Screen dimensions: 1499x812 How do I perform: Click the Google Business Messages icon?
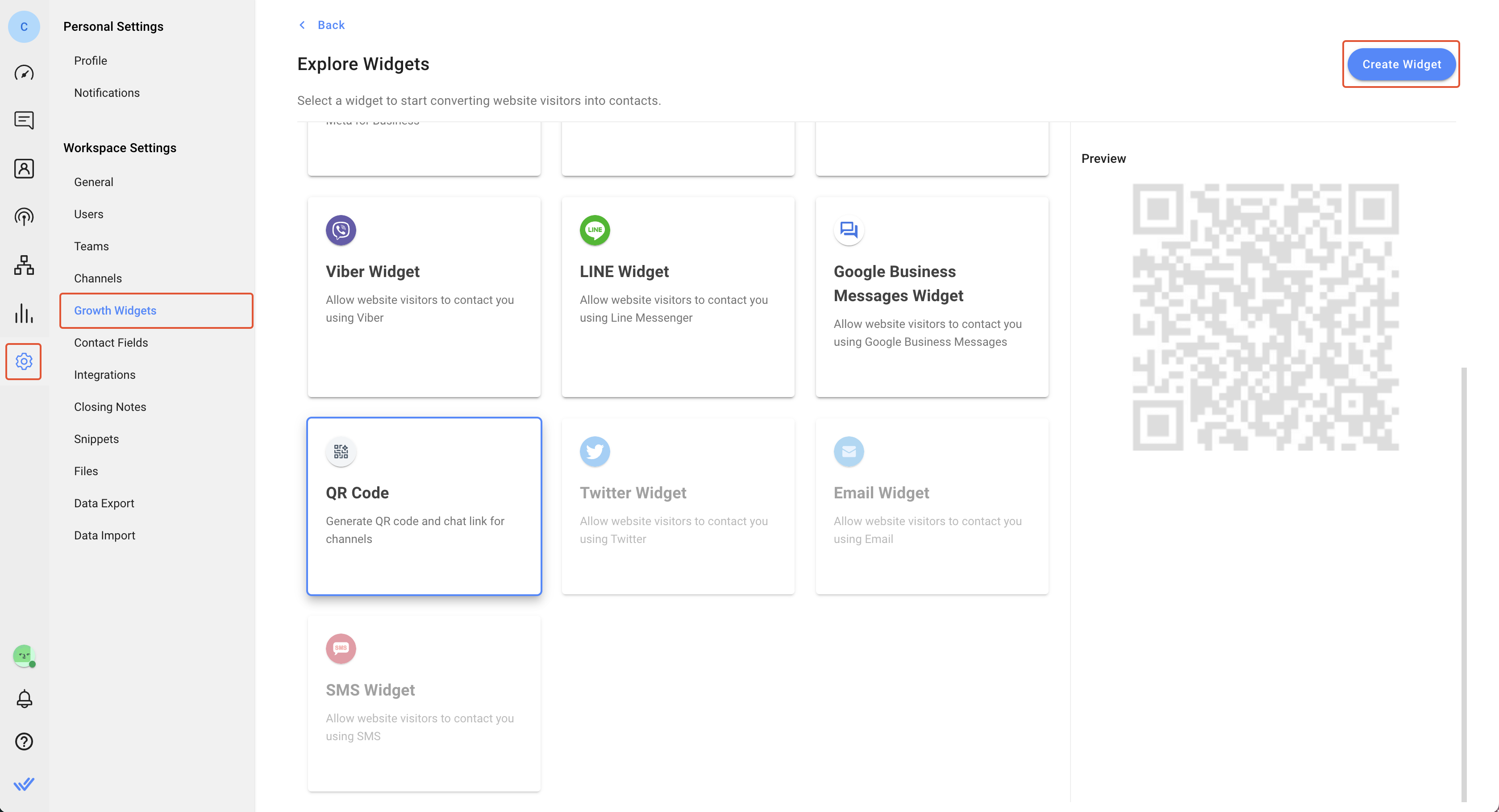point(849,230)
